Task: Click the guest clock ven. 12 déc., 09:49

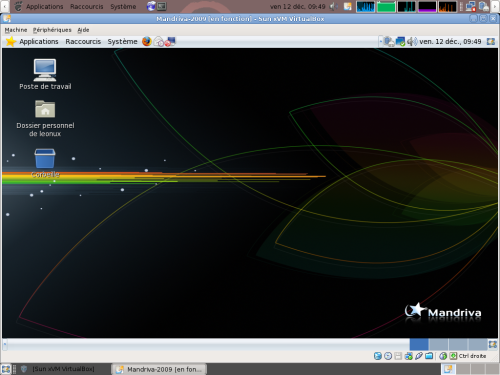Action: (x=450, y=41)
